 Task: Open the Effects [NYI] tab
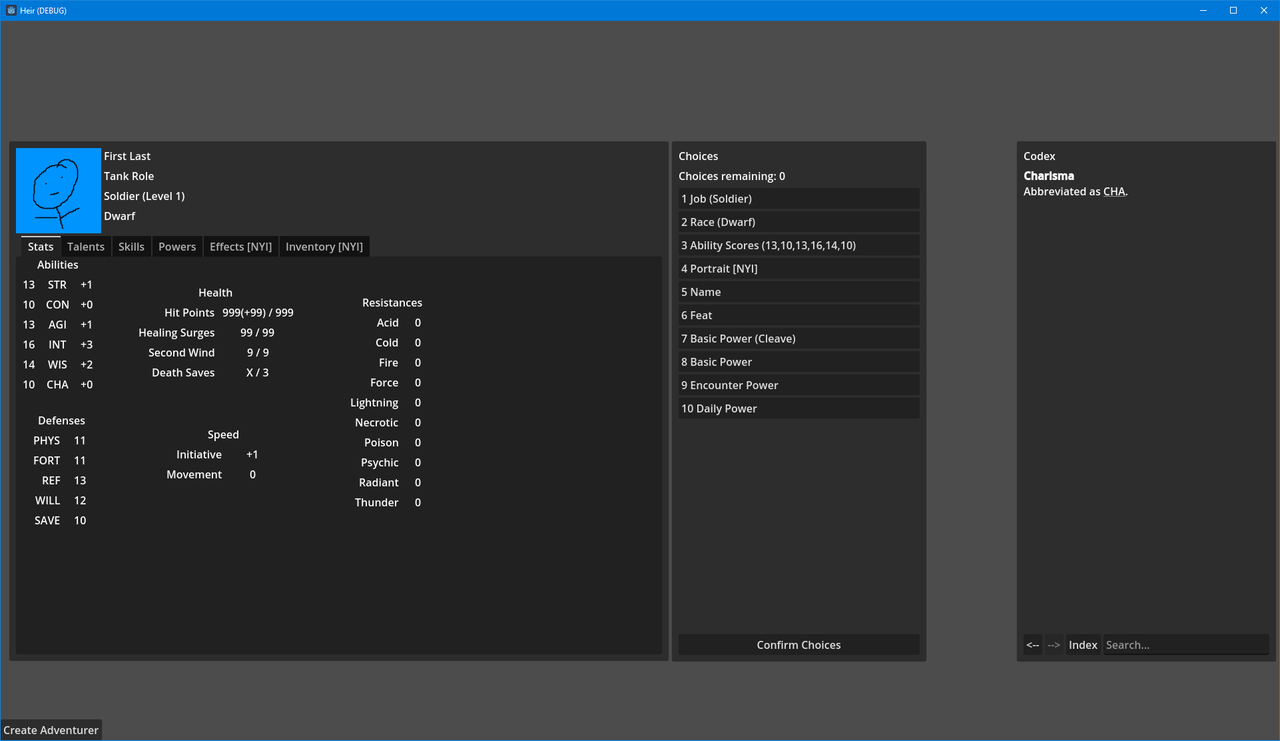click(x=241, y=247)
